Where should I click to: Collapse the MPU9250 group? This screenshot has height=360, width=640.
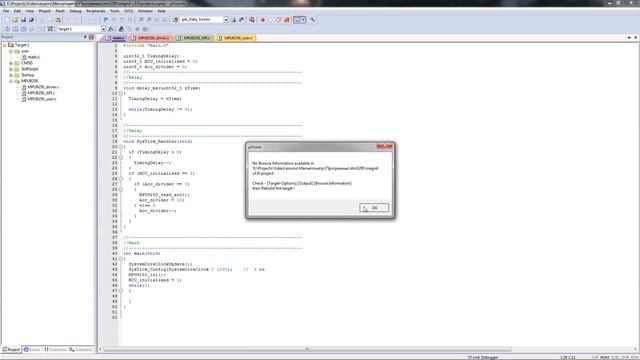point(11,81)
